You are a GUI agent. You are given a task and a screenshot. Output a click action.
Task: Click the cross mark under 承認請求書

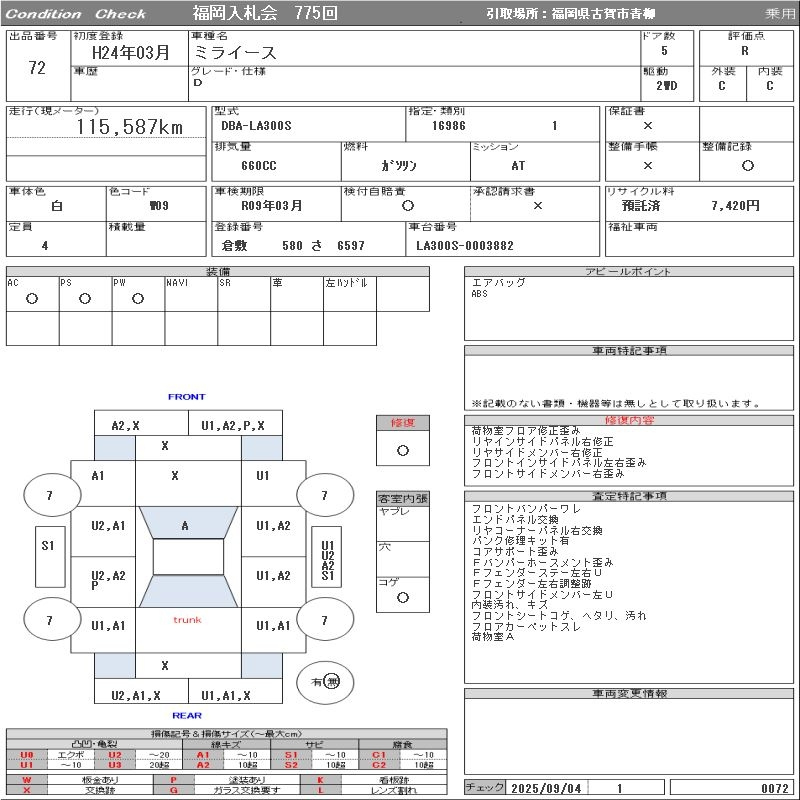pyautogui.click(x=538, y=206)
